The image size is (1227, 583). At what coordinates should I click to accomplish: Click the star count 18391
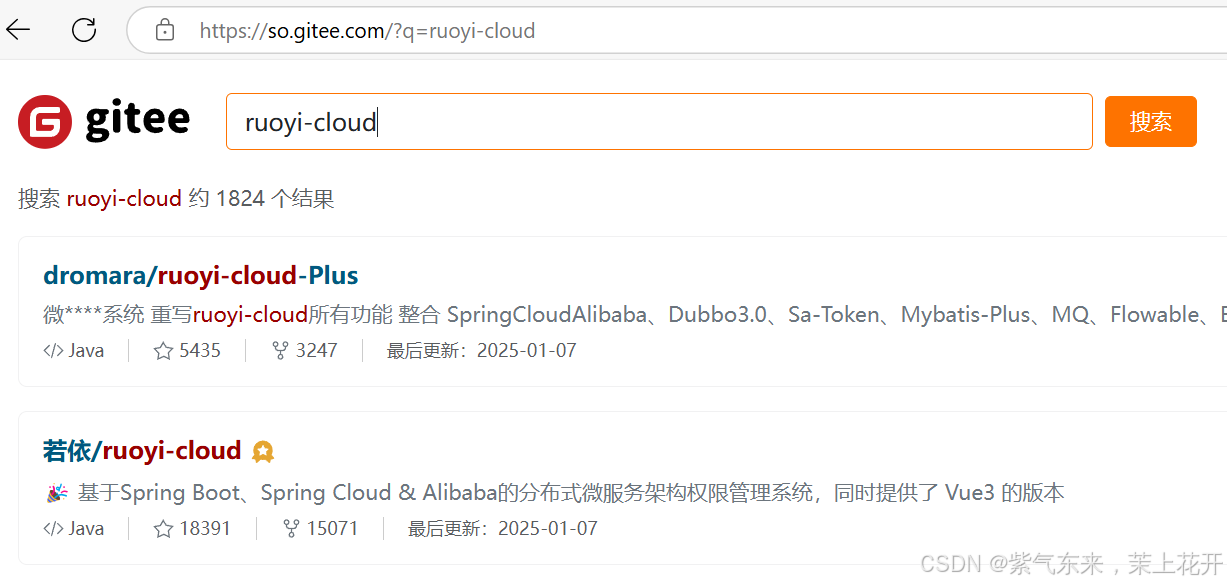pos(208,528)
